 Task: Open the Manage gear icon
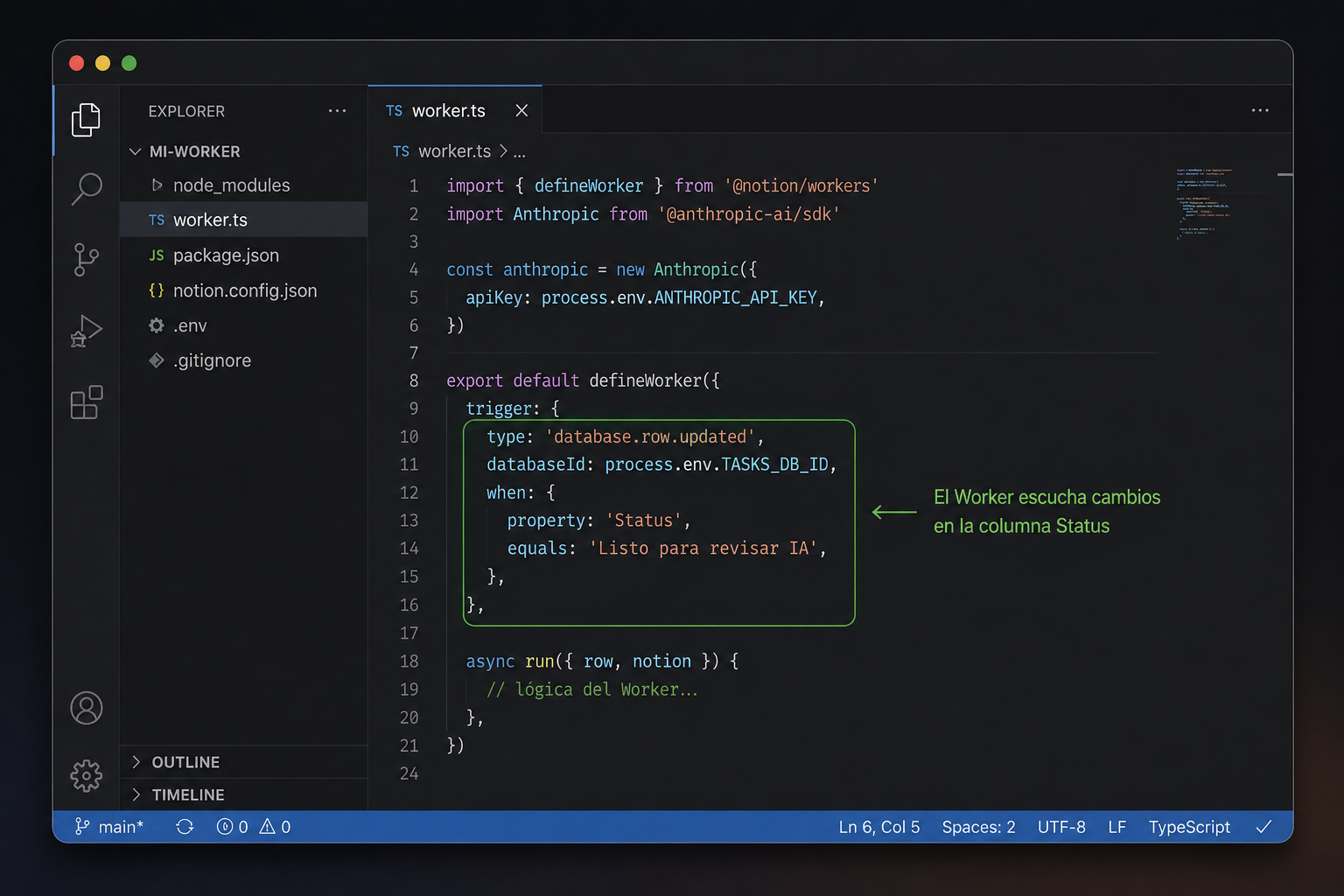86,775
